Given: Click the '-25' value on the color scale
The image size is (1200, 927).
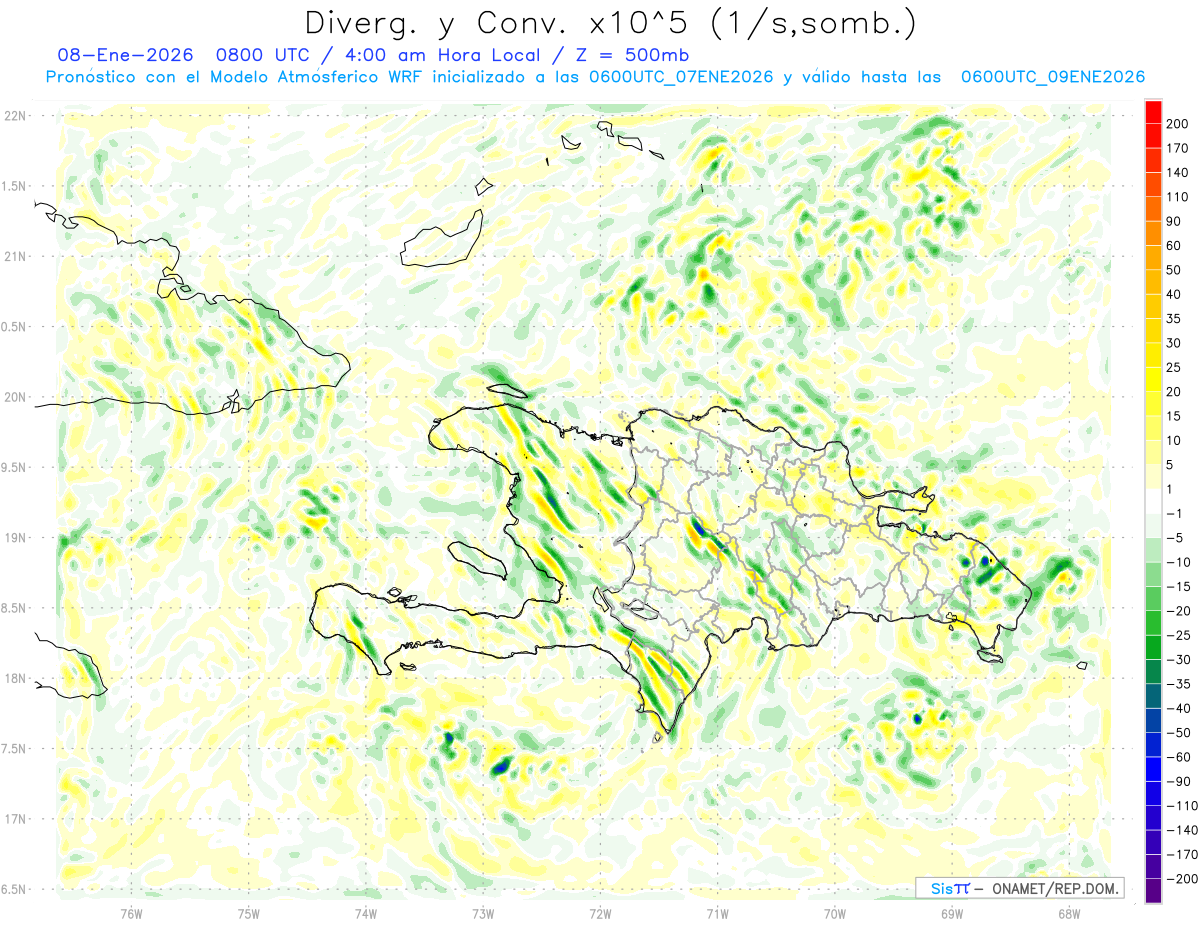Looking at the screenshot, I should (1180, 635).
